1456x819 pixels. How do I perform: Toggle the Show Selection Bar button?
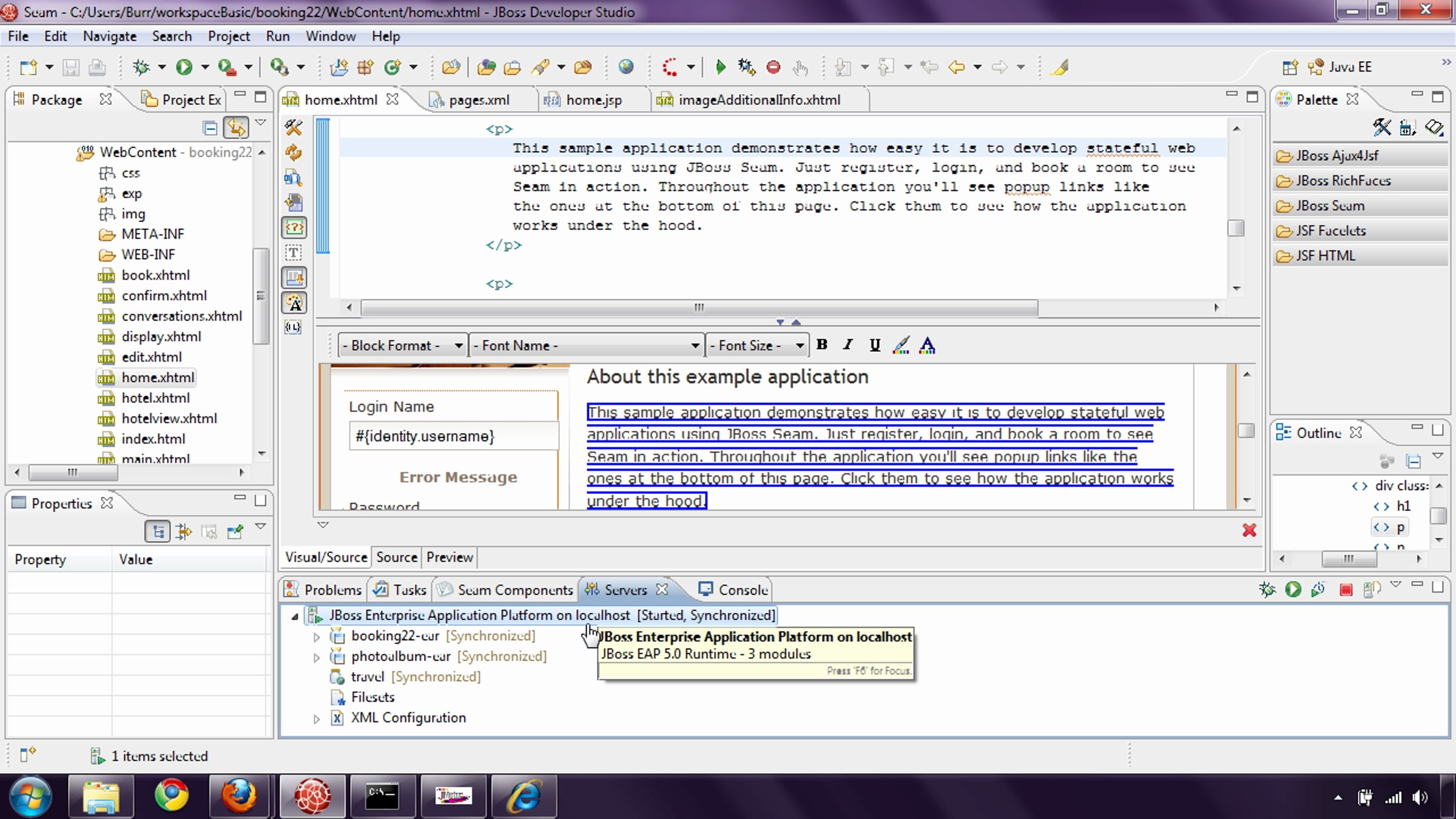294,277
